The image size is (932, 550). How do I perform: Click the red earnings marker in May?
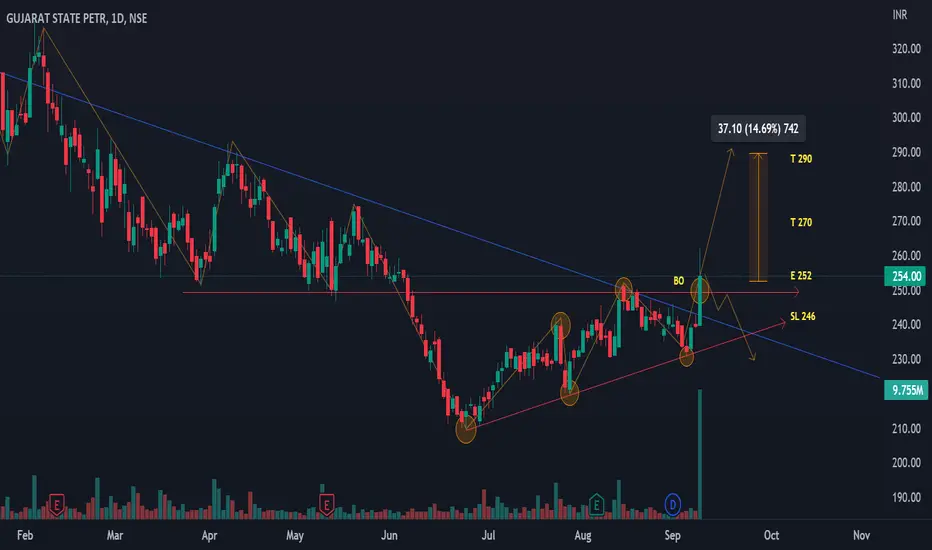click(326, 505)
